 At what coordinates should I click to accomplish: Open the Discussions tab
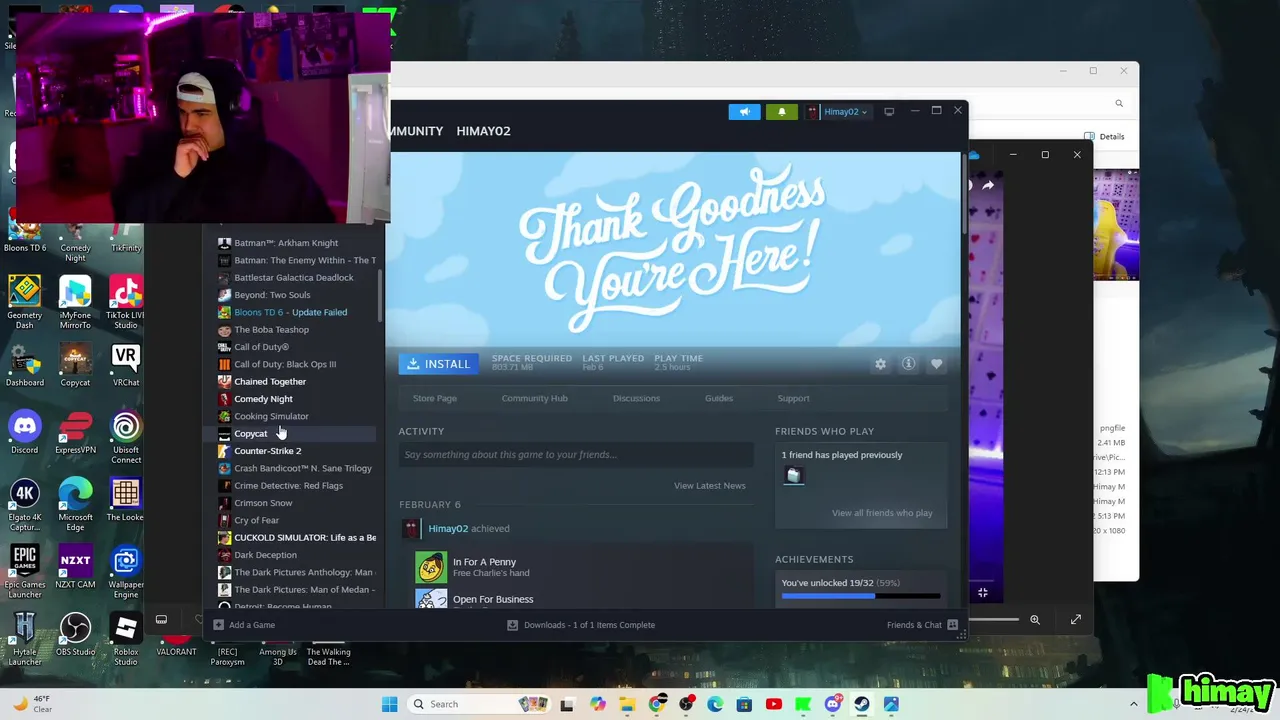click(x=636, y=398)
